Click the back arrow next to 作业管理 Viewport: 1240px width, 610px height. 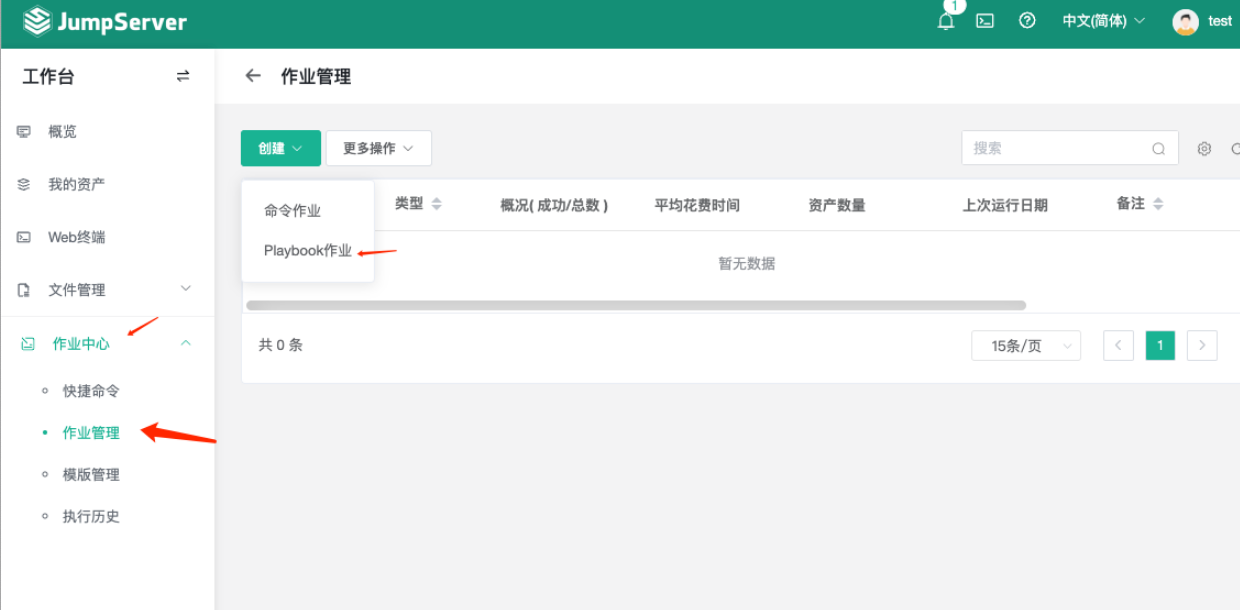pyautogui.click(x=253, y=75)
